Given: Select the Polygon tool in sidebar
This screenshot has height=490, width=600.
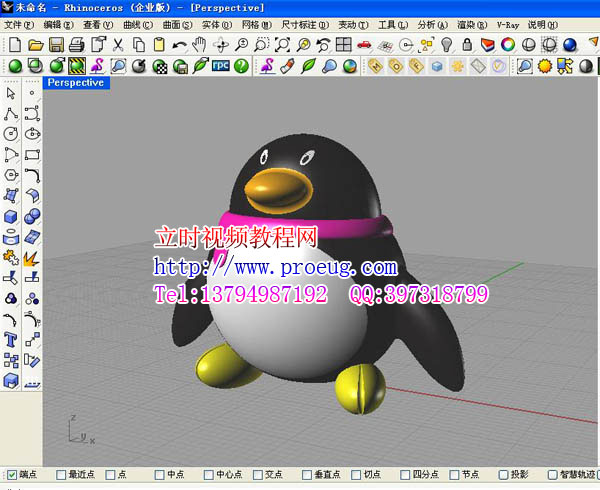Looking at the screenshot, I should pyautogui.click(x=11, y=175).
